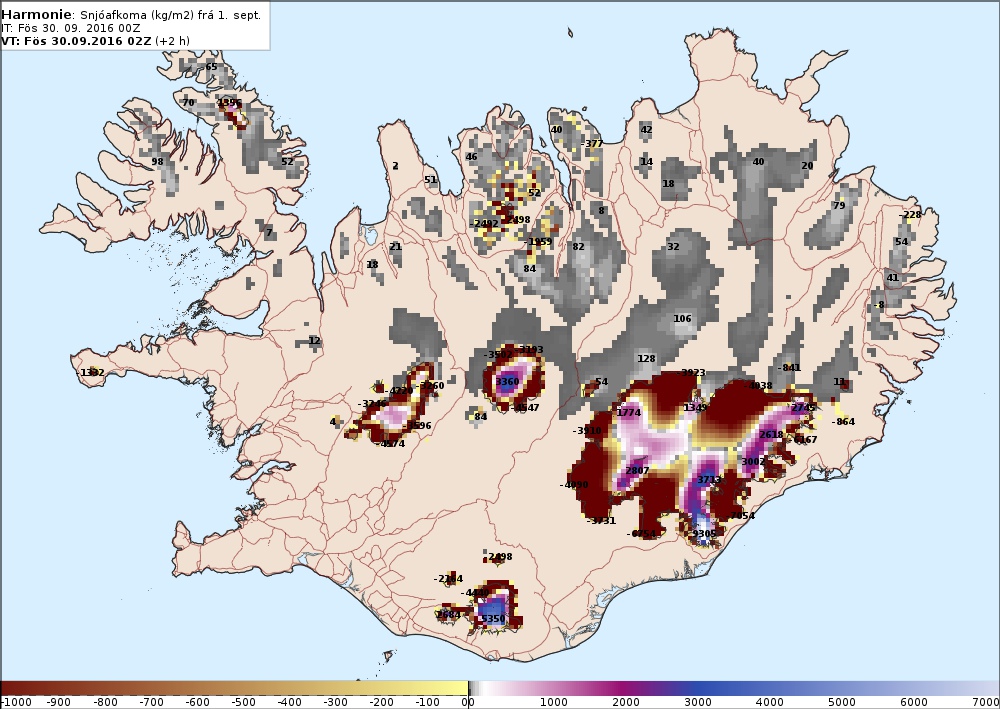
Task: Click the map value '5350' on the southern glacier
Action: (493, 618)
